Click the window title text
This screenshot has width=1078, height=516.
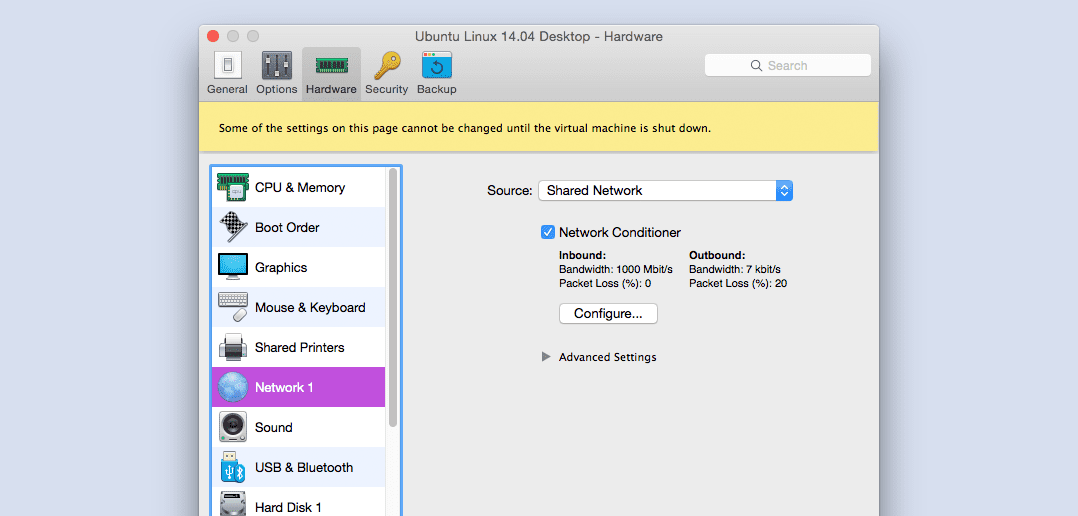[x=539, y=36]
